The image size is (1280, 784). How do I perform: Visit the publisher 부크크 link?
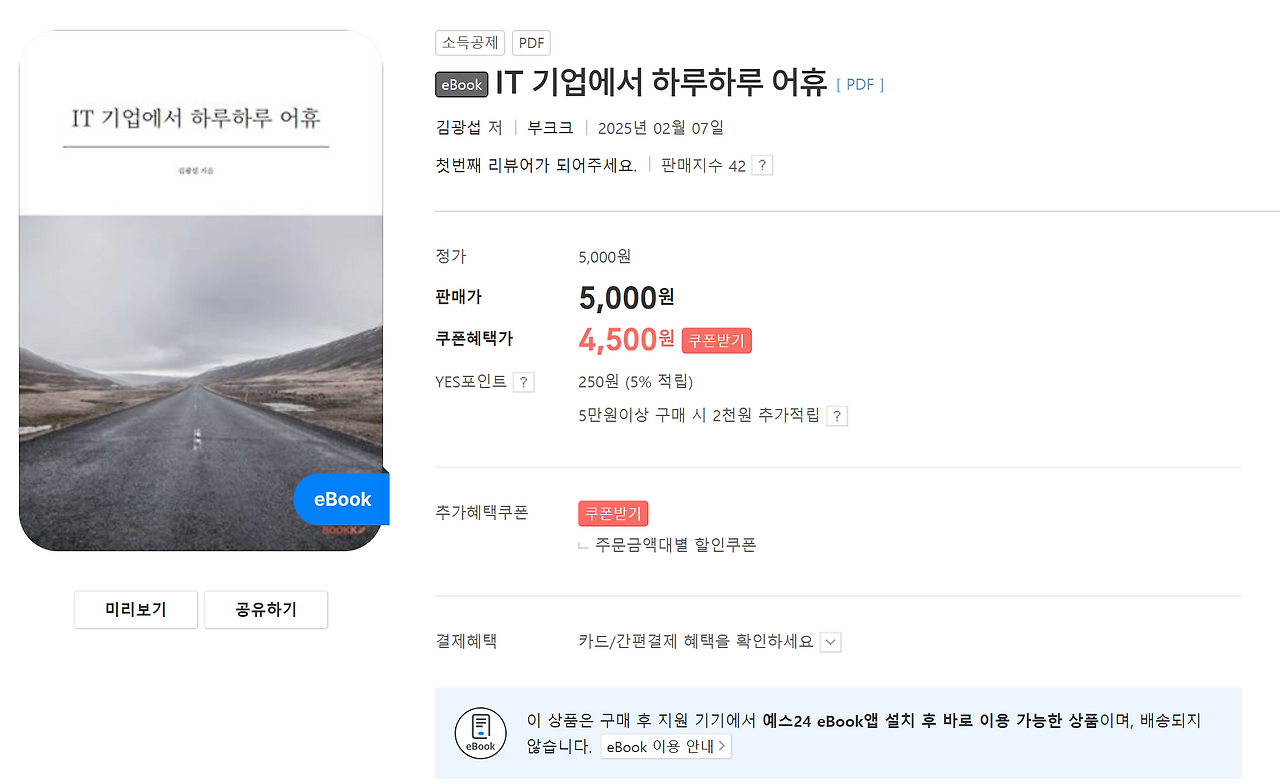tap(548, 127)
